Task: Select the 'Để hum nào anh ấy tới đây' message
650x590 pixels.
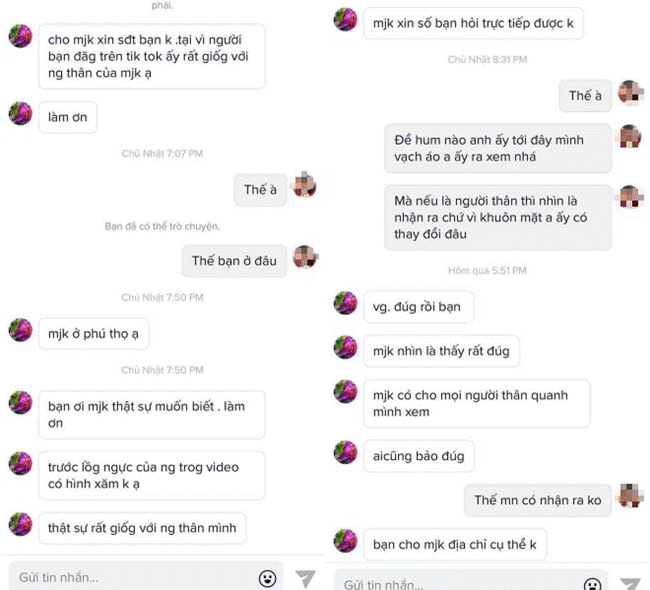Action: pos(498,148)
